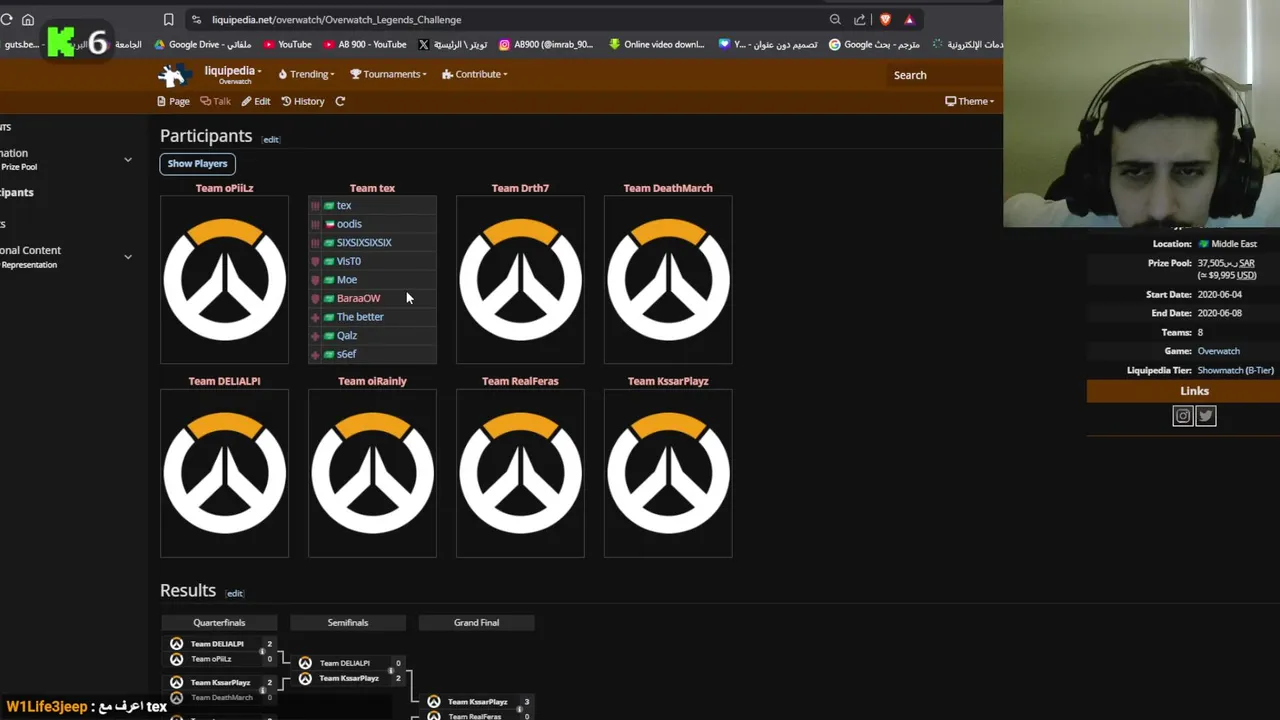Screen dimensions: 1280x720
Task: Open Overwatch game link
Action: (x=1218, y=351)
